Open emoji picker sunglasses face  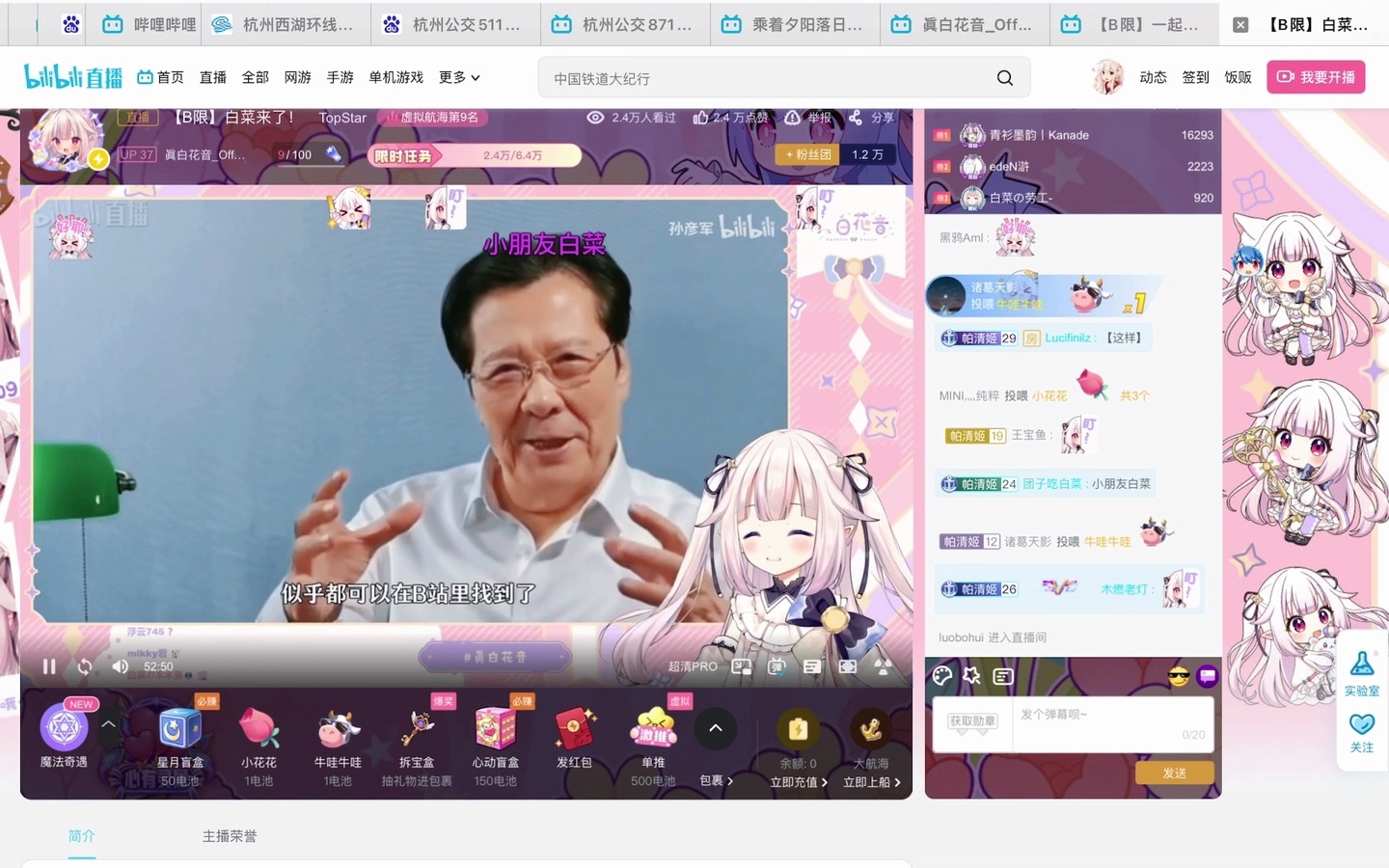tap(1179, 677)
